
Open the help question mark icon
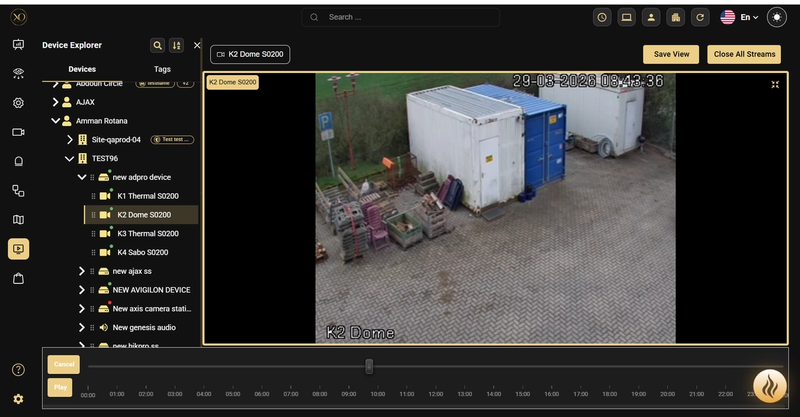18,370
